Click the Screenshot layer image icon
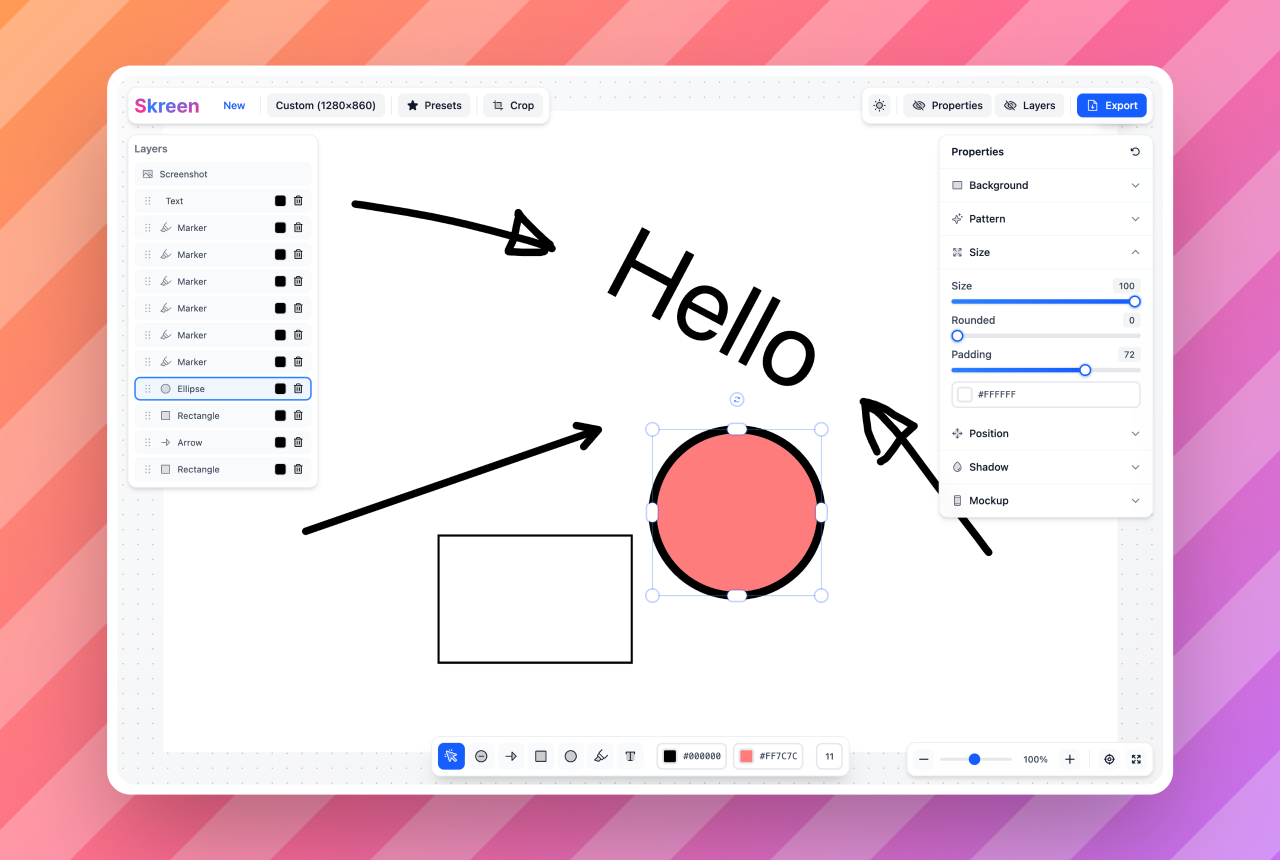The width and height of the screenshot is (1280, 860). coord(148,174)
